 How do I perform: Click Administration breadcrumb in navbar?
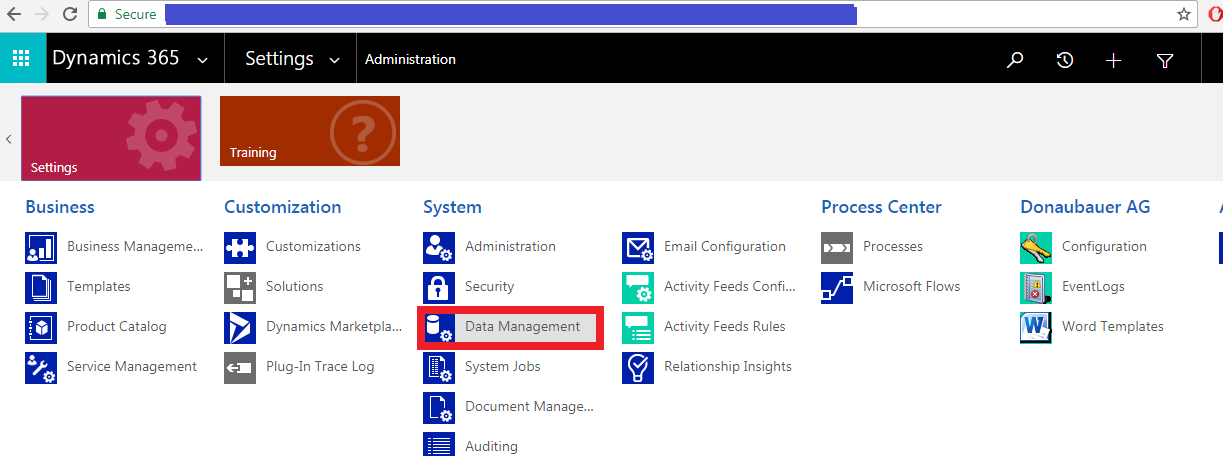[x=410, y=60]
